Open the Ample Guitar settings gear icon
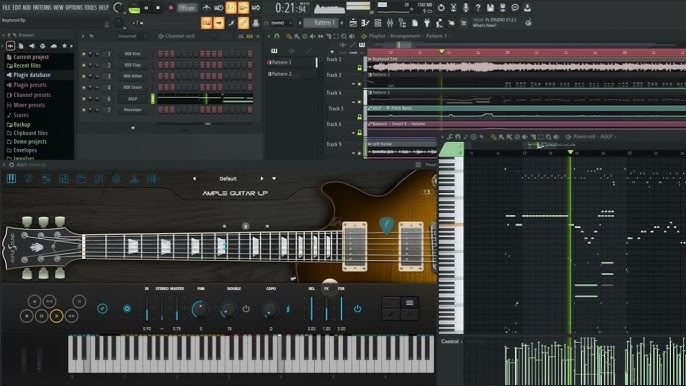This screenshot has width=686, height=386. 116,179
